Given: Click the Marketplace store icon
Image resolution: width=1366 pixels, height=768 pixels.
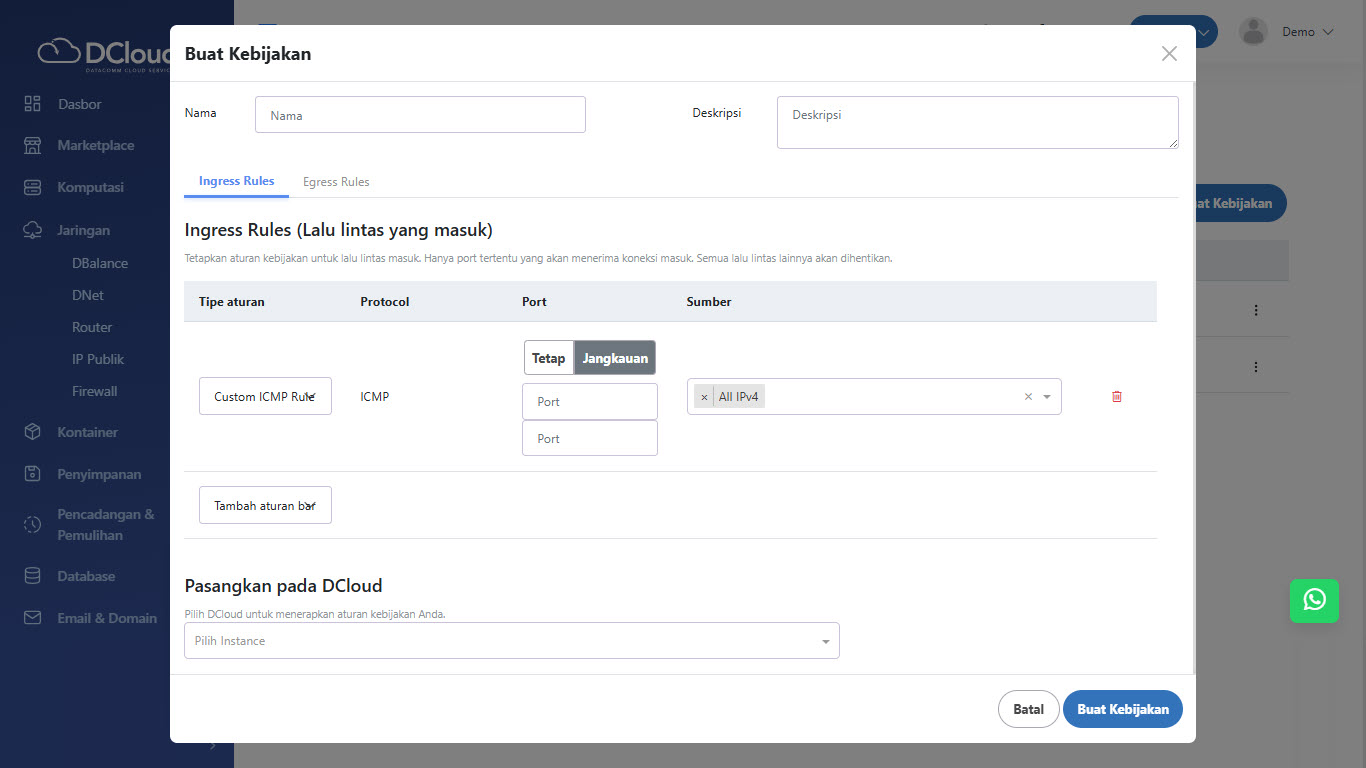Looking at the screenshot, I should click(x=33, y=145).
